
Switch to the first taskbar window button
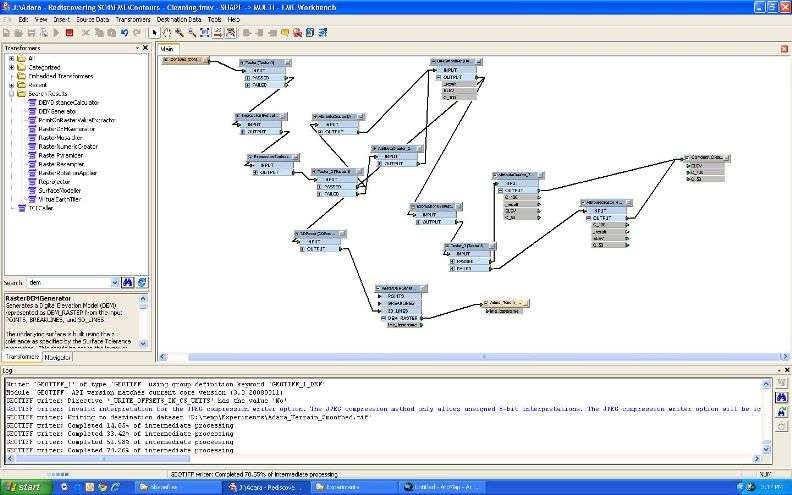178,487
